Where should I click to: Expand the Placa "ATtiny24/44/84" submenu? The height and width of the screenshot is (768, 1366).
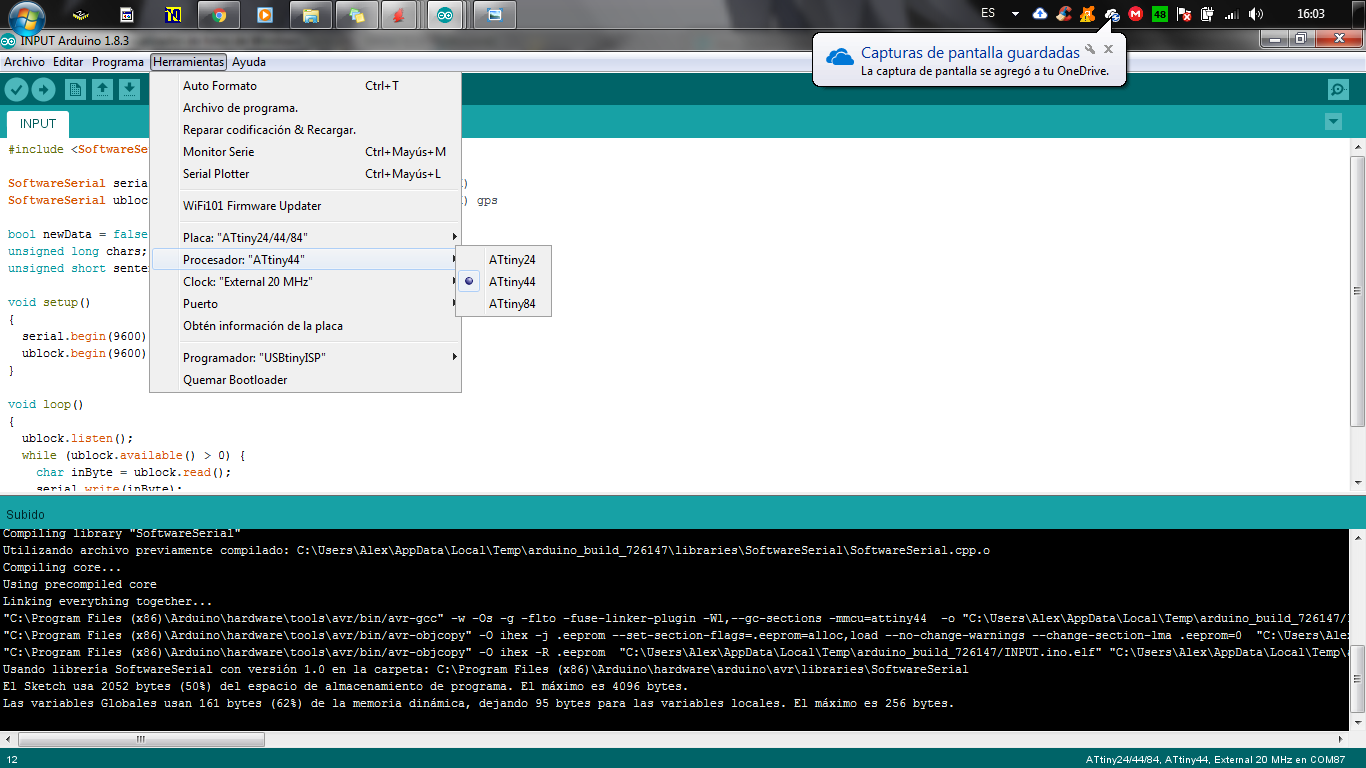tap(305, 238)
